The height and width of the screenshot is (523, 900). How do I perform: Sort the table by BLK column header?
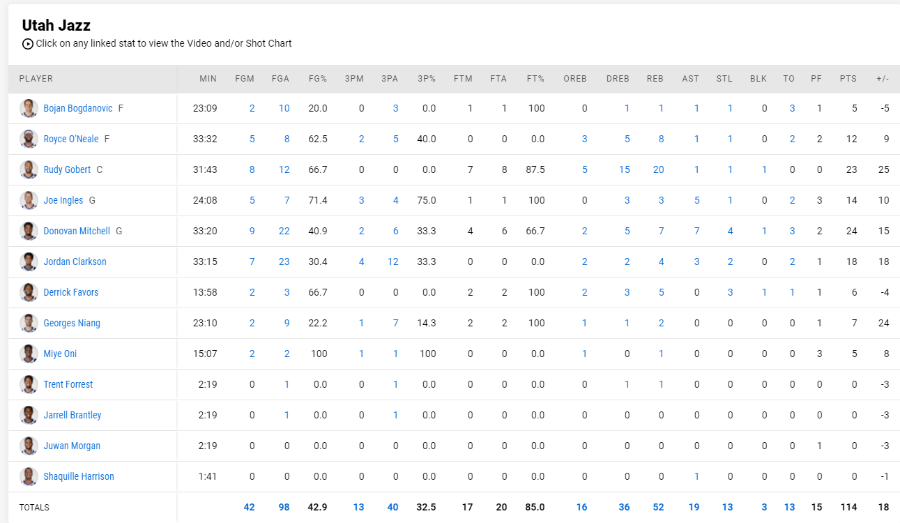point(758,79)
